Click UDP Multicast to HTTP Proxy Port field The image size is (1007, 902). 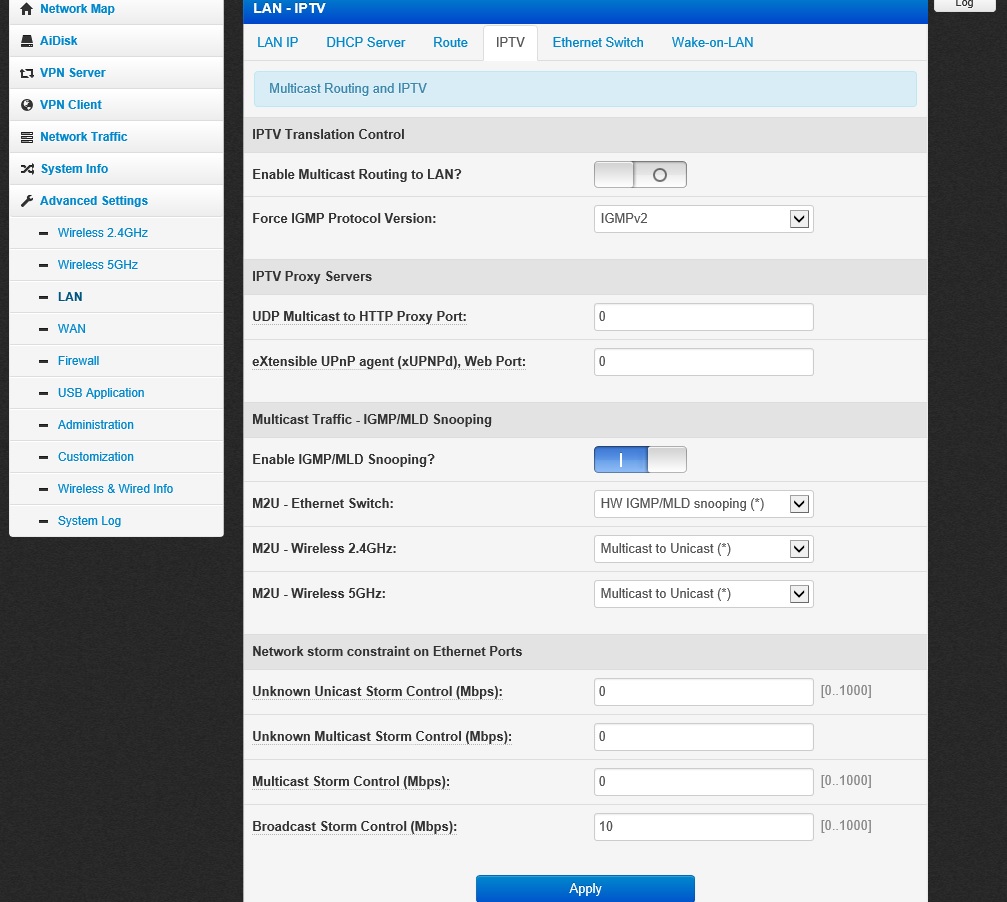703,317
